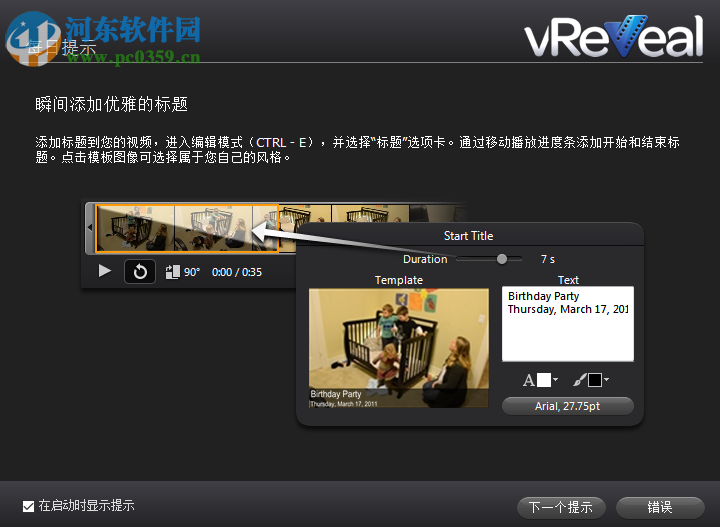Click the Duration slider handle
The width and height of the screenshot is (720, 527).
(502, 259)
